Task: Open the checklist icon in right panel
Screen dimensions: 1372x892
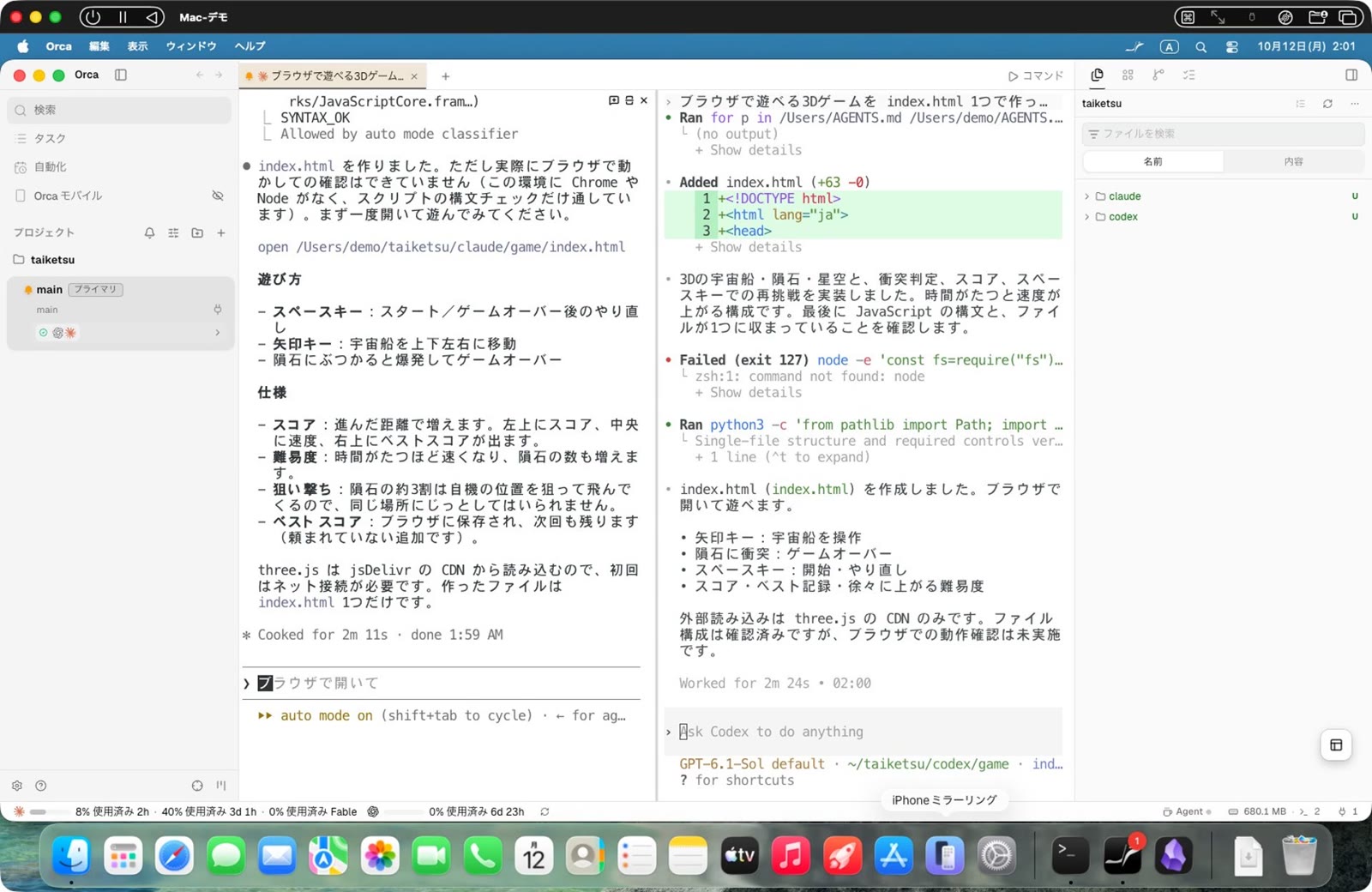Action: pyautogui.click(x=1189, y=75)
